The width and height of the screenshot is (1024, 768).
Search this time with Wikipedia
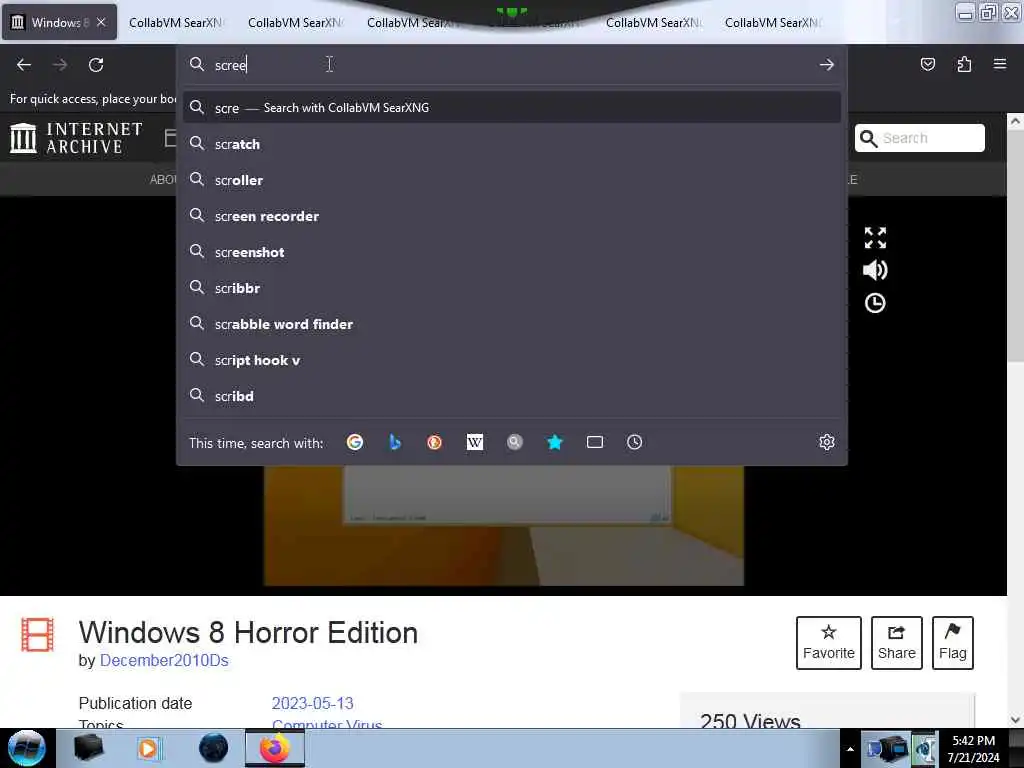click(475, 442)
